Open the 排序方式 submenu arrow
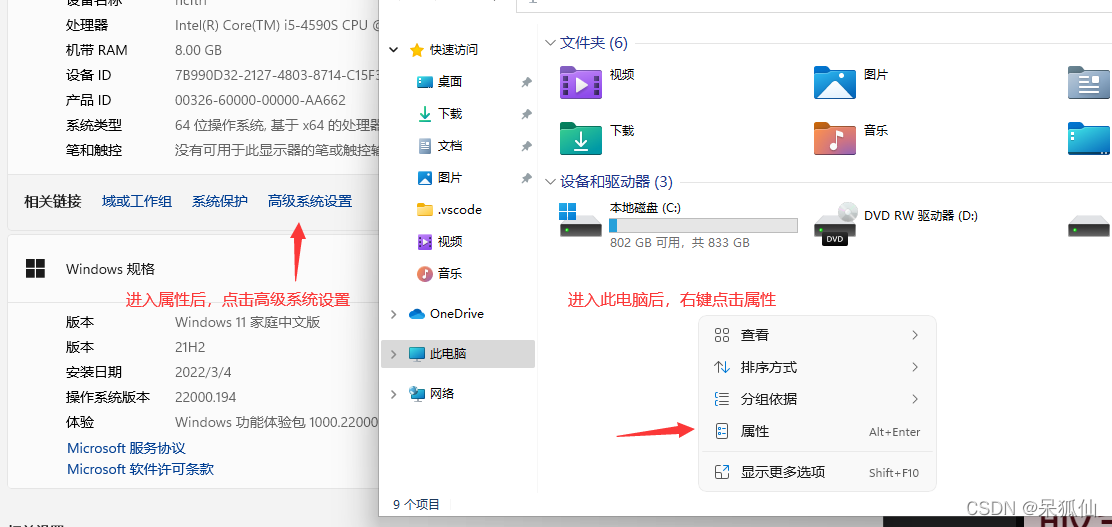This screenshot has width=1112, height=527. (915, 367)
